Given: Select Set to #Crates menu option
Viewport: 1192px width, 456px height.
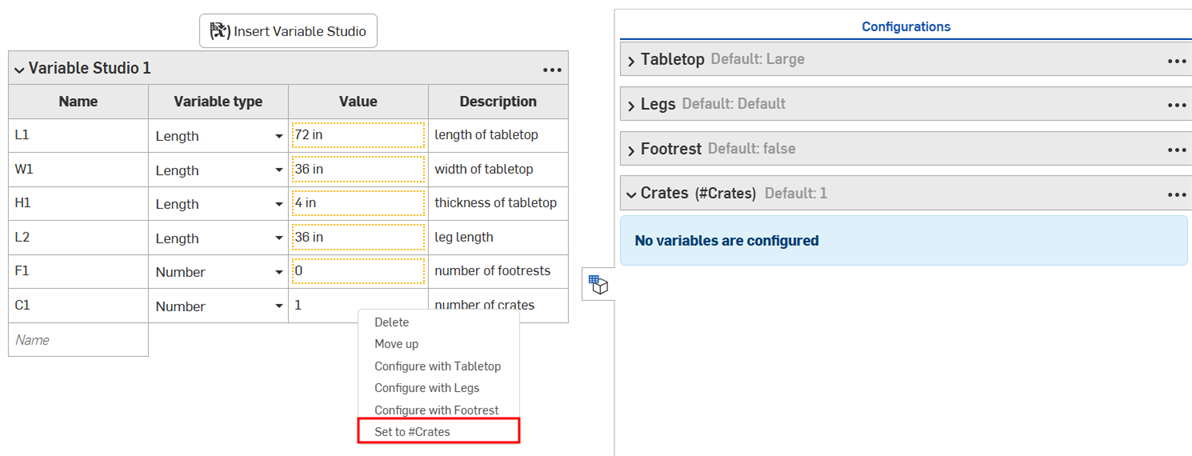Looking at the screenshot, I should click(412, 431).
